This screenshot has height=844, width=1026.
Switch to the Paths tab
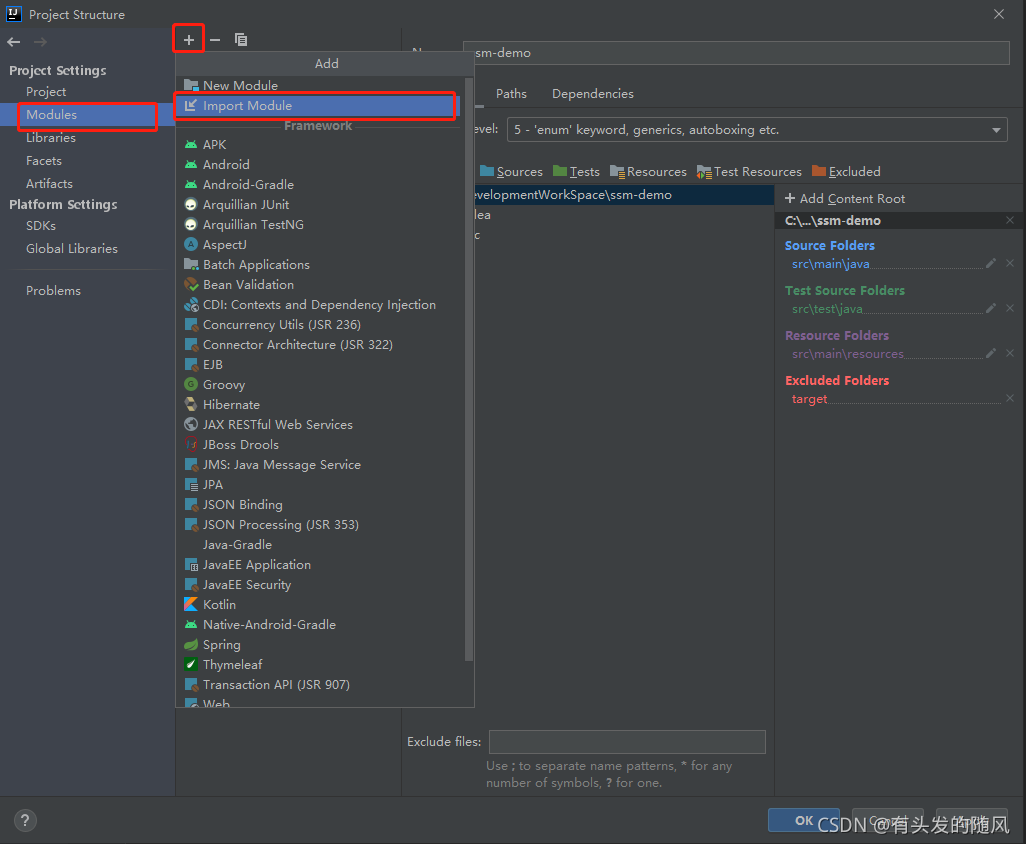511,94
